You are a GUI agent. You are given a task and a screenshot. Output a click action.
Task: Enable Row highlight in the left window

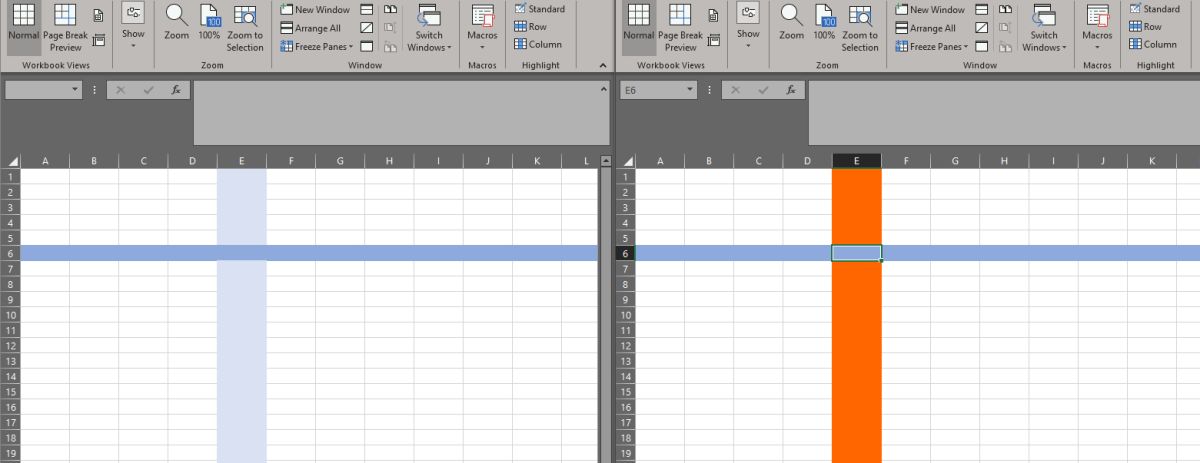pyautogui.click(x=530, y=27)
